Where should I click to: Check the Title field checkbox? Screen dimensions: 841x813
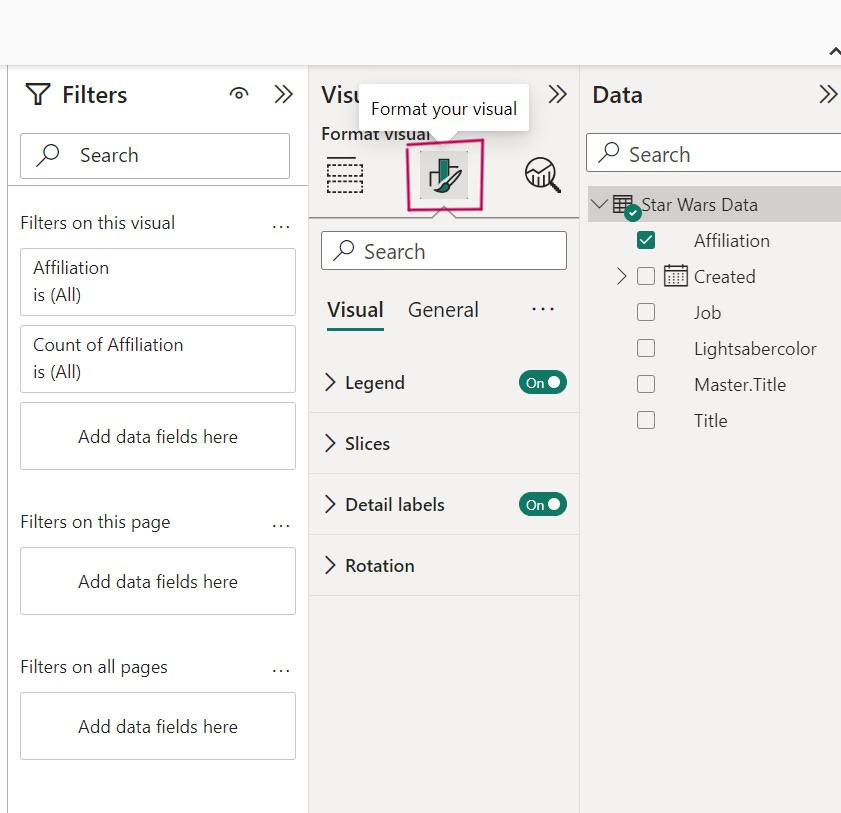(646, 420)
